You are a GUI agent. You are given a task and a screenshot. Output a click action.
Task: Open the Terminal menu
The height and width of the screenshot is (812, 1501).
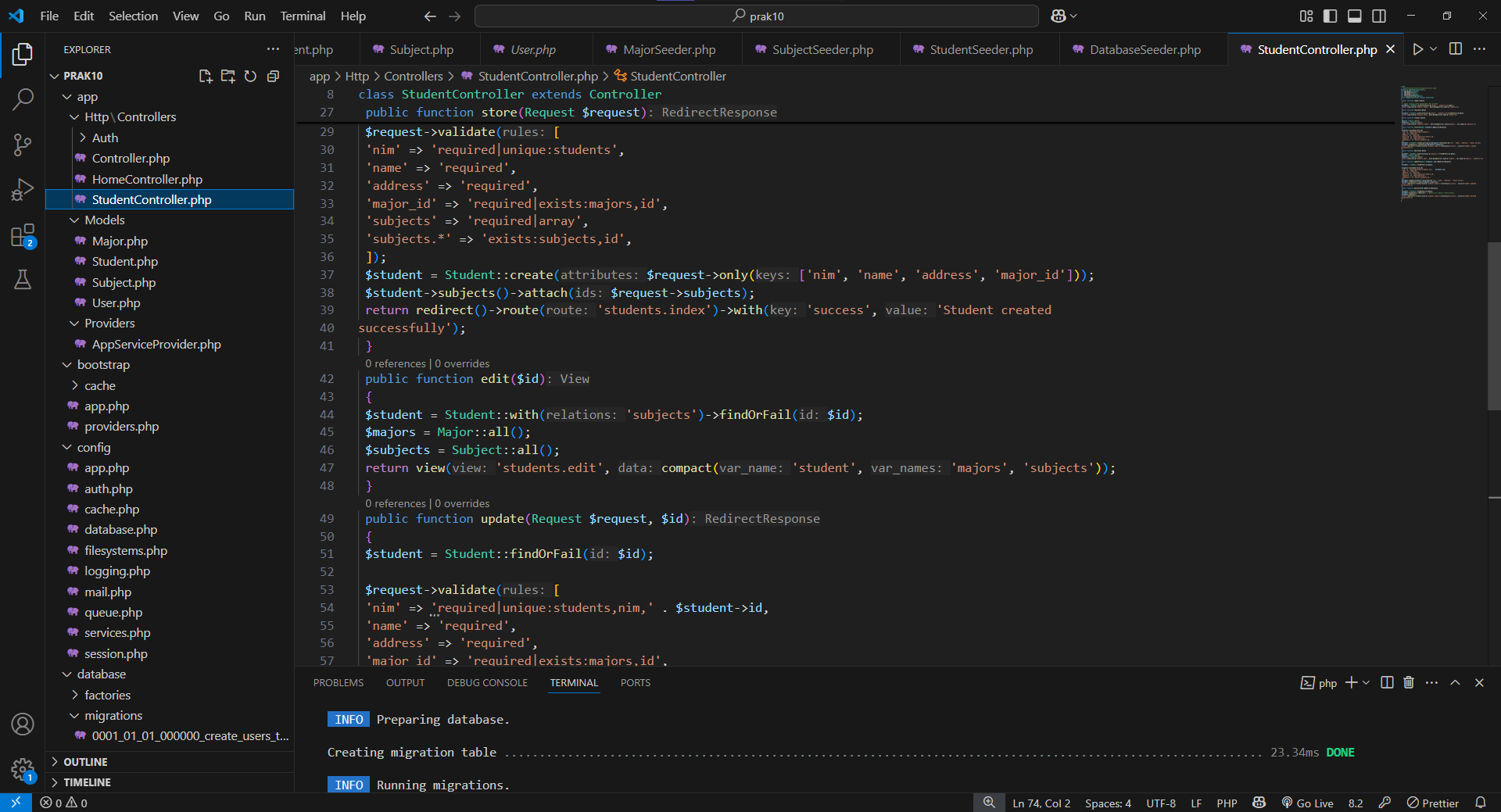(x=302, y=16)
